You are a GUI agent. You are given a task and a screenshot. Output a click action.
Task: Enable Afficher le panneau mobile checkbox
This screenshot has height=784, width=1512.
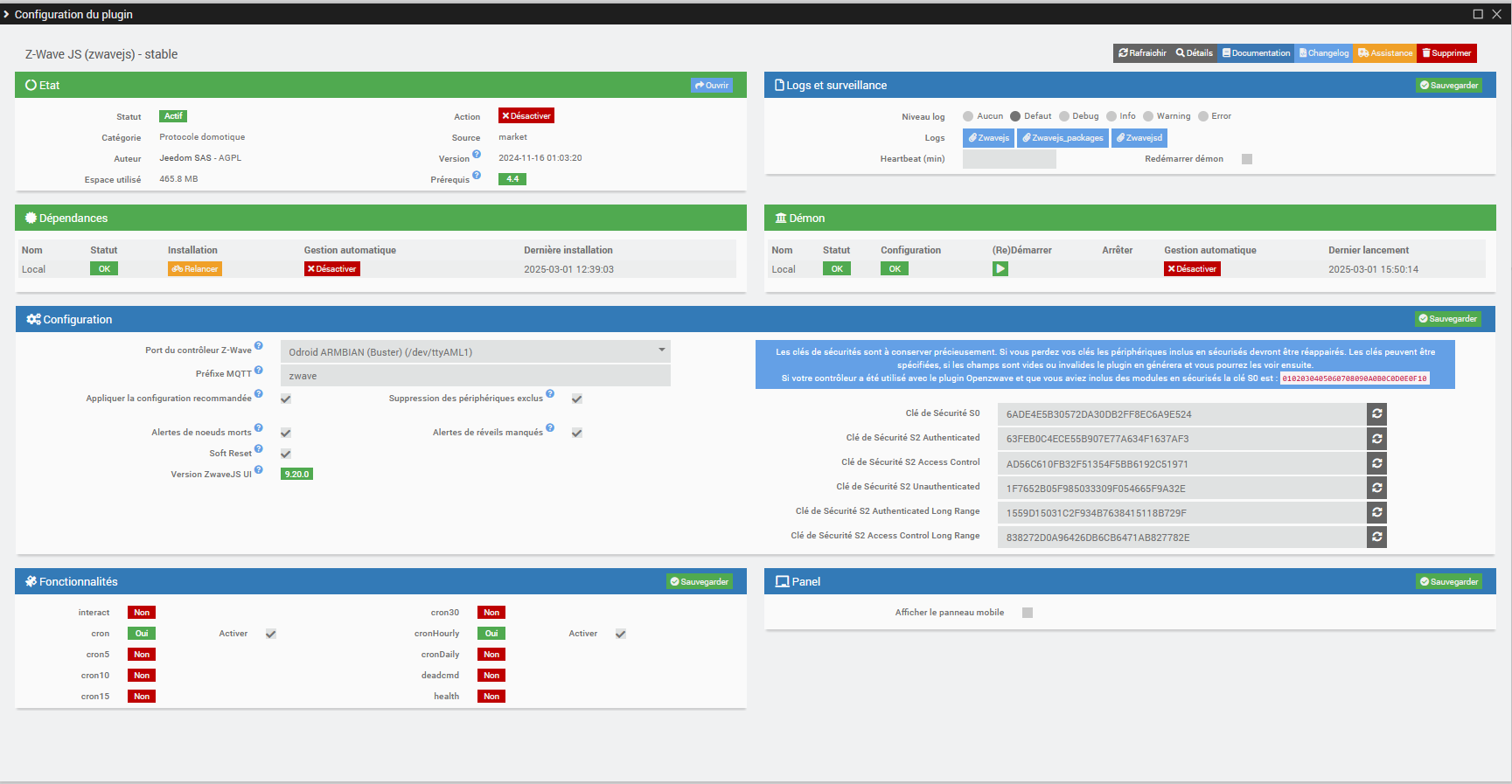tap(1028, 613)
